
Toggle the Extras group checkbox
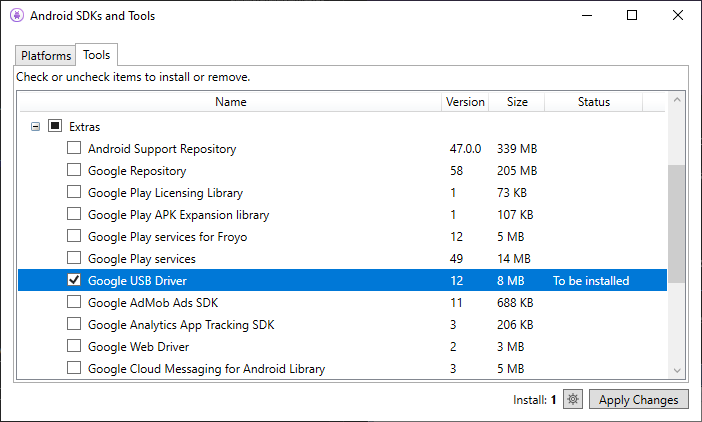point(55,127)
